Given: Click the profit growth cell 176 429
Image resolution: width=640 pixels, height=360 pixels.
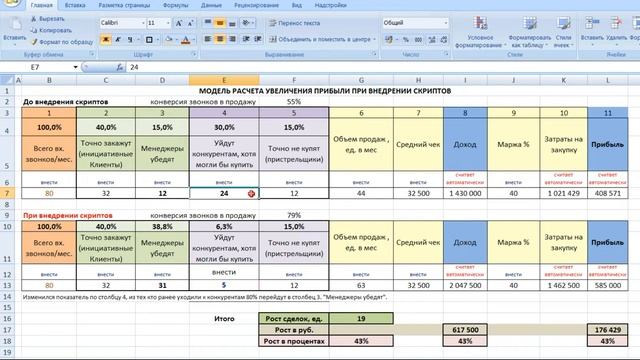Looking at the screenshot, I should pyautogui.click(x=608, y=330).
